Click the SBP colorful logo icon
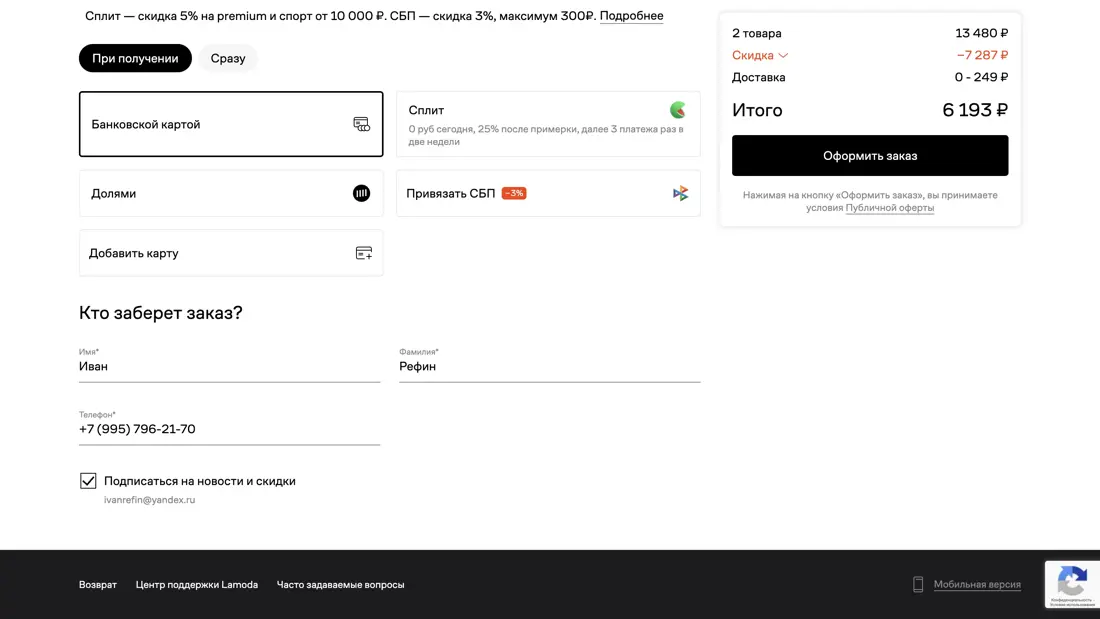The height and width of the screenshot is (619, 1100). (x=680, y=194)
